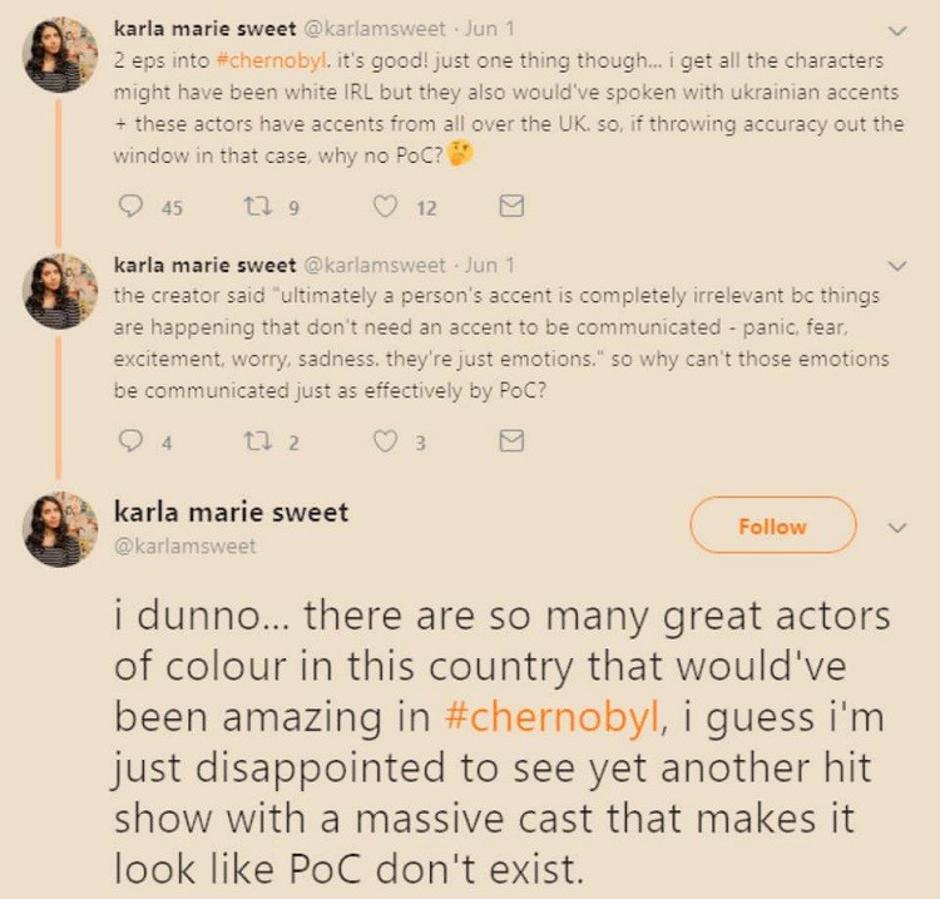940x899 pixels.
Task: Expand the second tweet's more-options arrow
Action: tap(897, 266)
